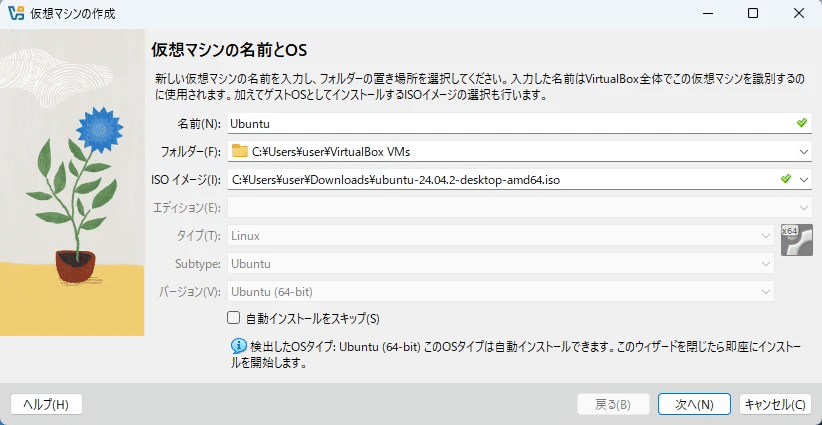The image size is (822, 425).
Task: Open the タイプ dropdown showing Linux
Action: [x=501, y=236]
